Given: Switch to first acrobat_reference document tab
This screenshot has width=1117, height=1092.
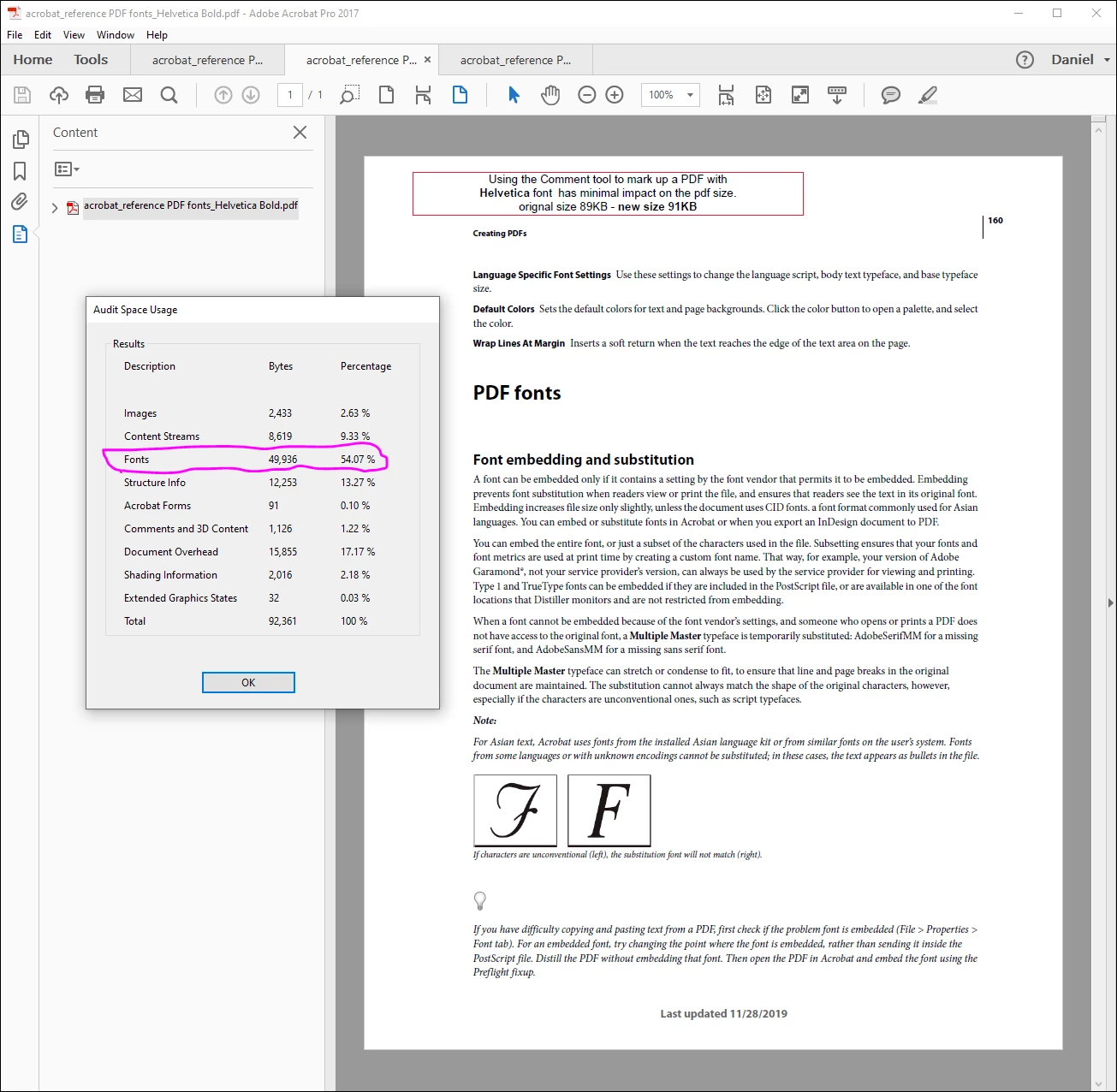Looking at the screenshot, I should (x=207, y=60).
